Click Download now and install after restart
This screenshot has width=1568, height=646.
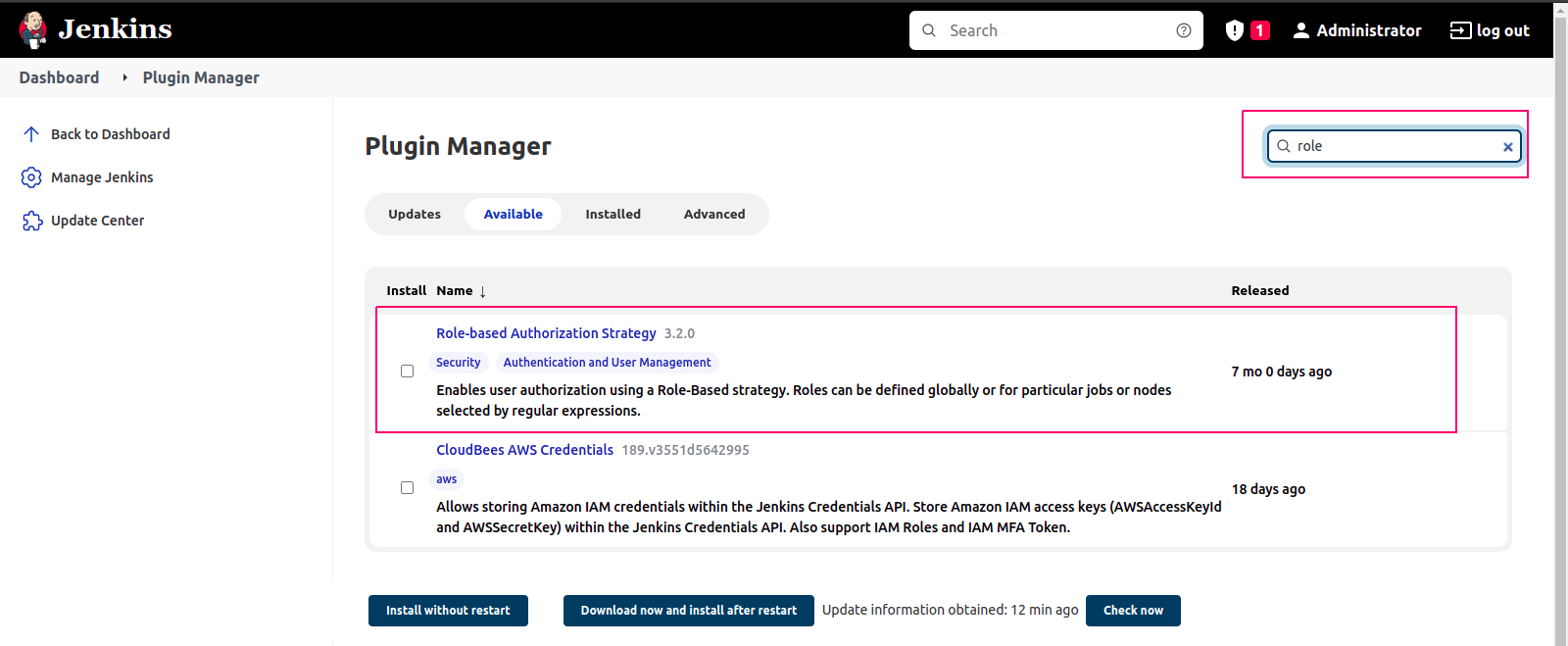[688, 611]
